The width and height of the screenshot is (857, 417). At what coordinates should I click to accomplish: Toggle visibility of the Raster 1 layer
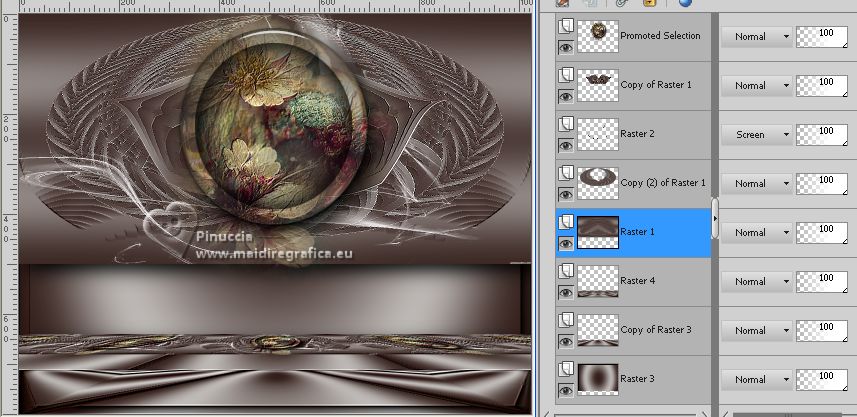pos(566,243)
